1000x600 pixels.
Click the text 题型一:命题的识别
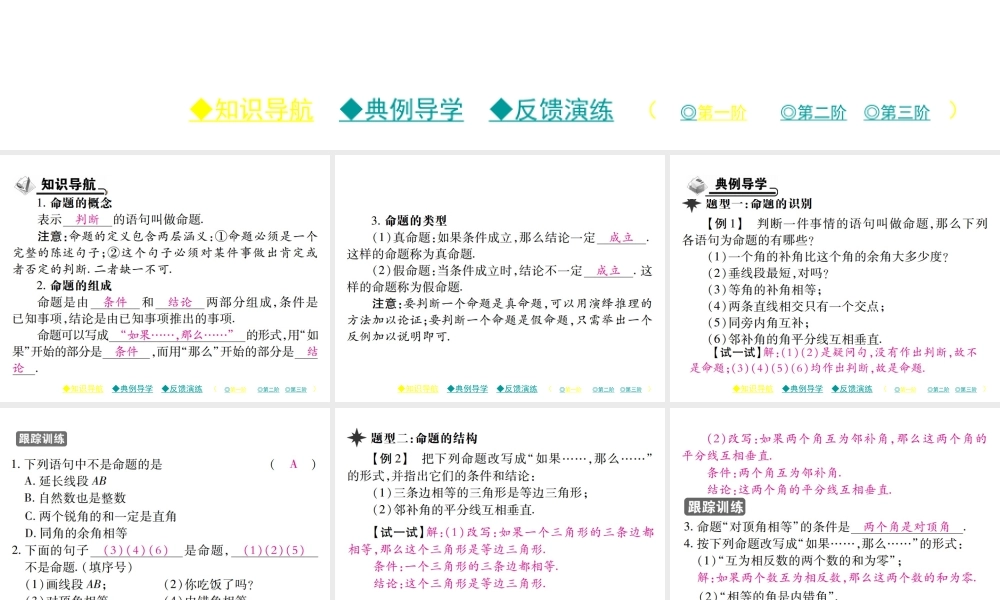(759, 204)
